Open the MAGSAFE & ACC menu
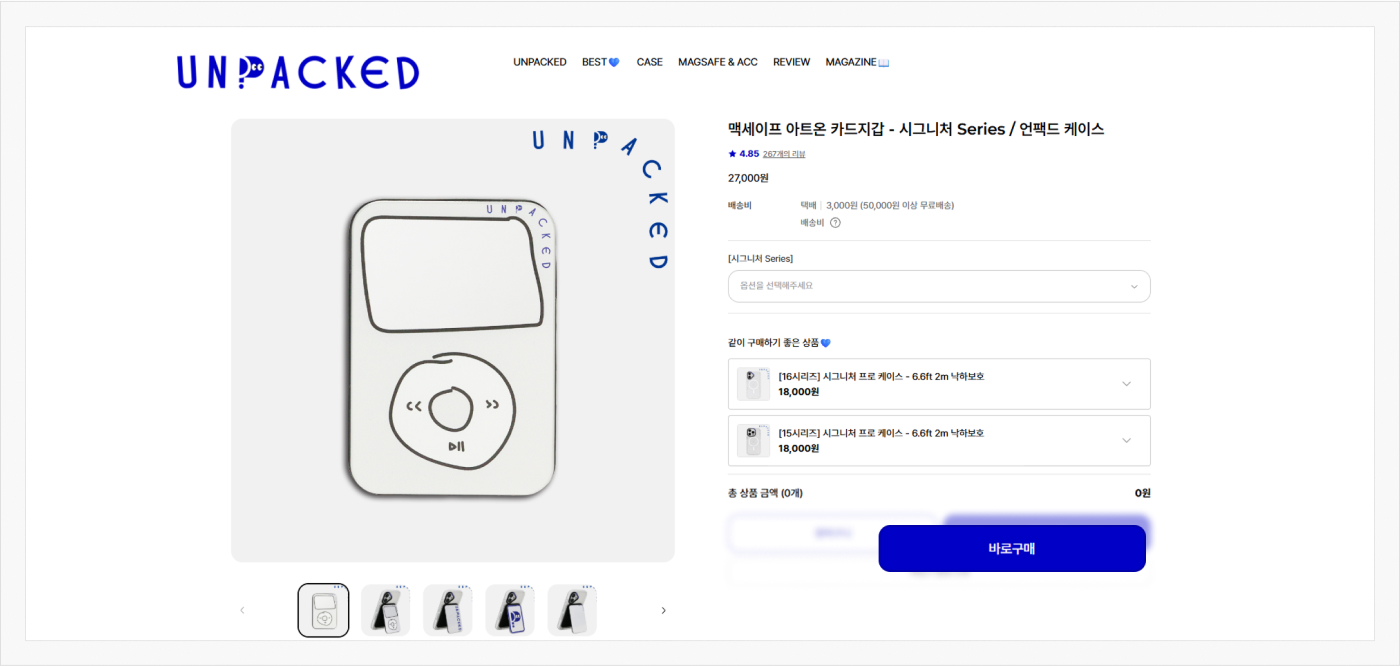This screenshot has height=666, width=1400. [x=718, y=62]
